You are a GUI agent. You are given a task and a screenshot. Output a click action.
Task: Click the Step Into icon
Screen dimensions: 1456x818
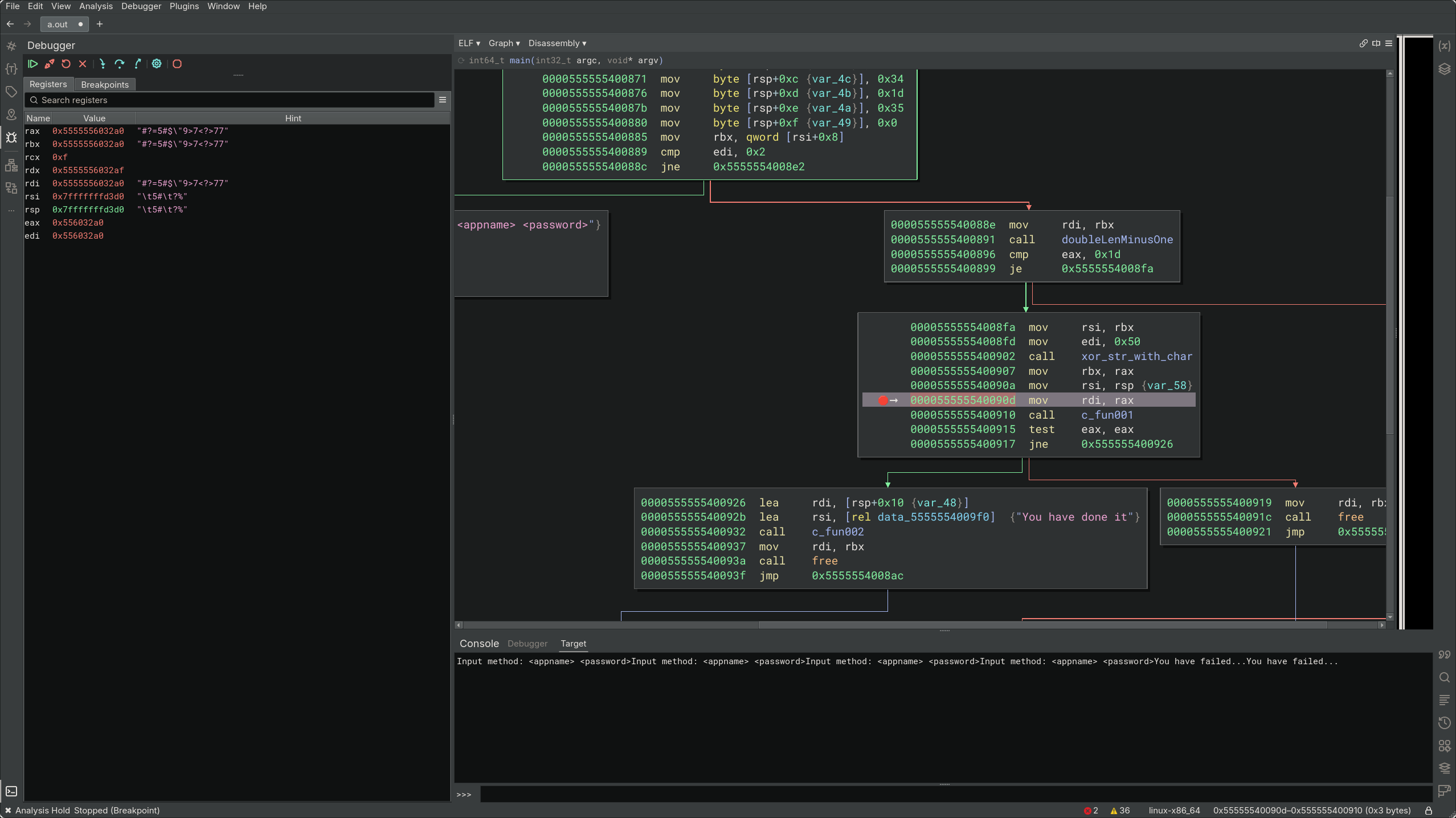[102, 64]
